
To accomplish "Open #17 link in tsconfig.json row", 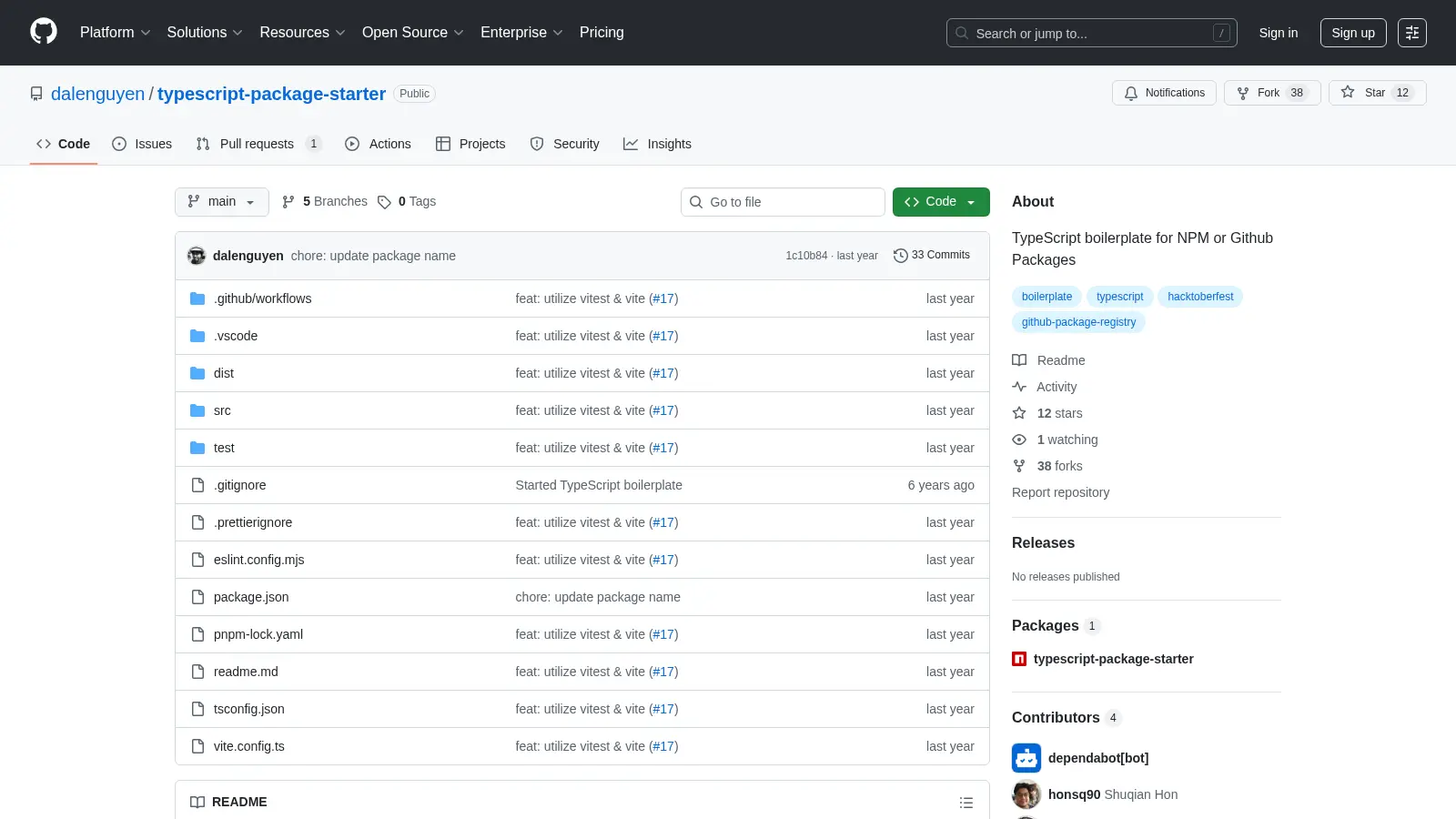I will (x=663, y=709).
